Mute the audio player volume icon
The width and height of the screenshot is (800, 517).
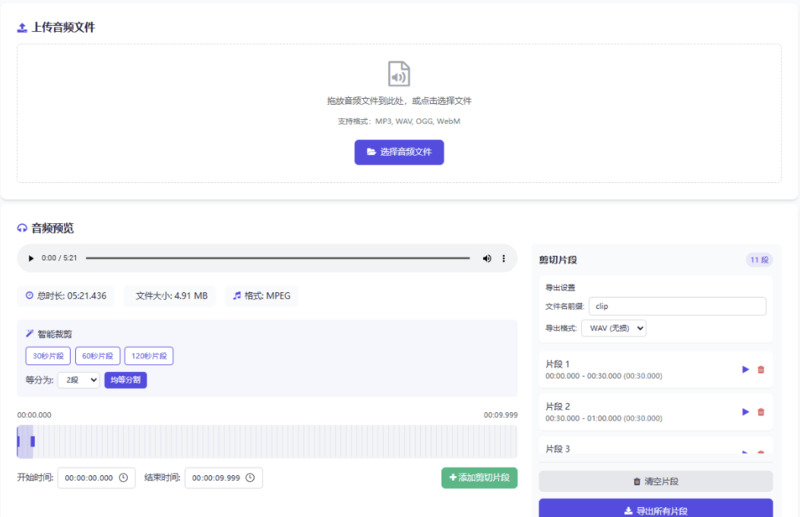tap(487, 258)
